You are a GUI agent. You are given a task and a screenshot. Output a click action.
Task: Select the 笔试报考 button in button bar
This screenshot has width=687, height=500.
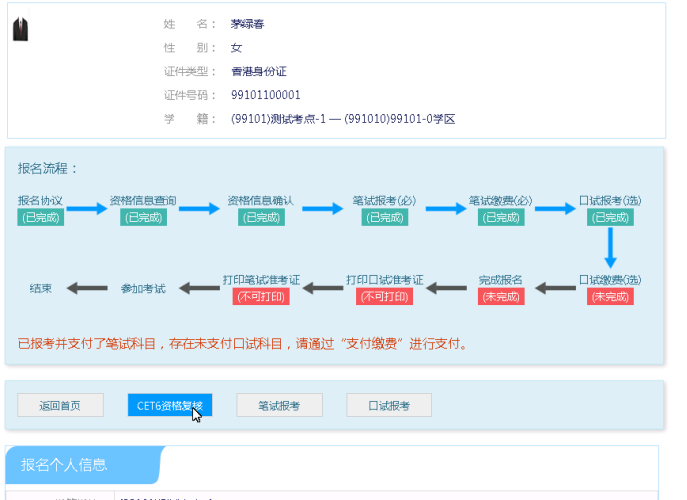279,405
